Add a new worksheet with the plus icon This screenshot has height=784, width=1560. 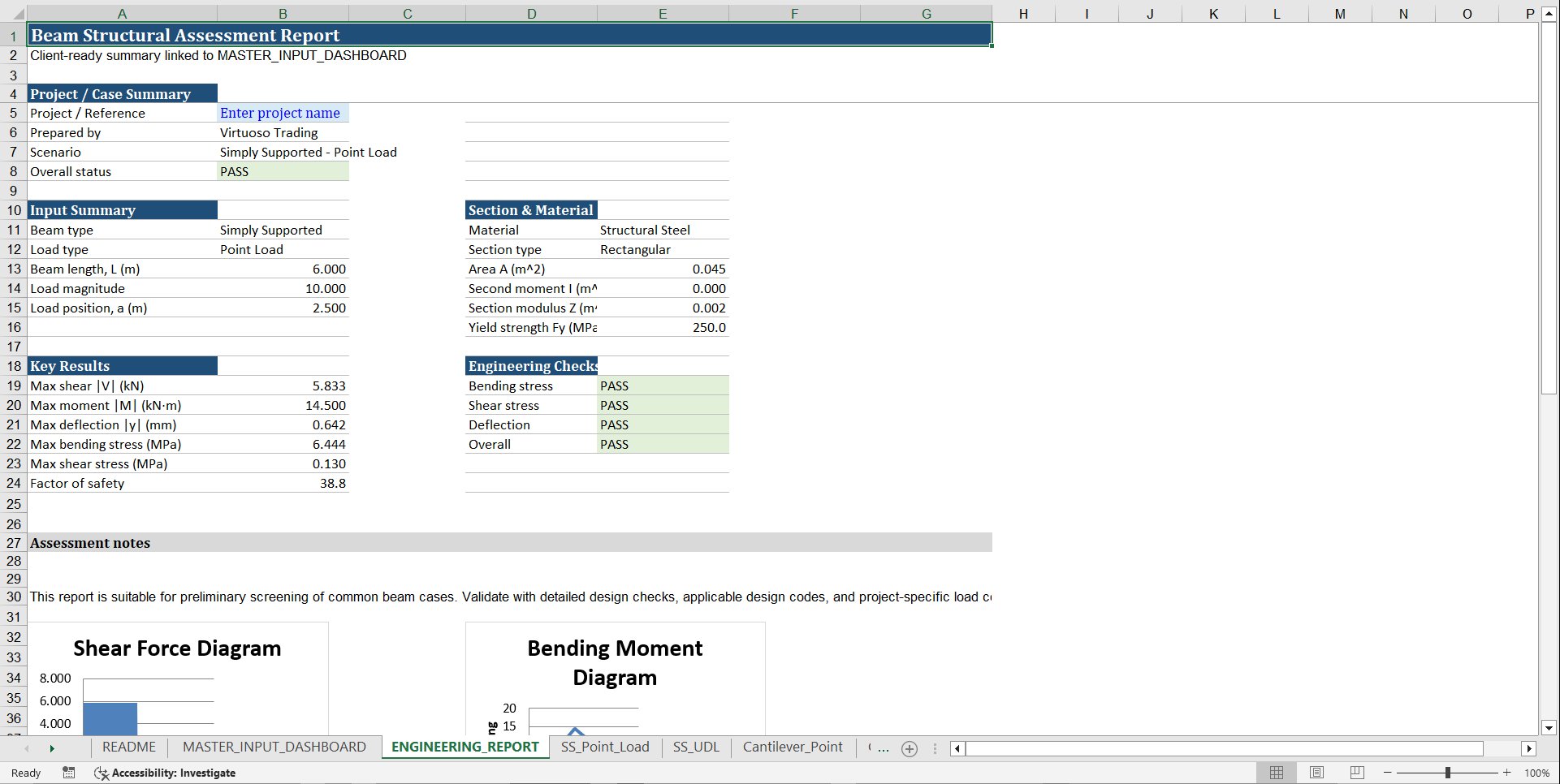click(x=909, y=748)
